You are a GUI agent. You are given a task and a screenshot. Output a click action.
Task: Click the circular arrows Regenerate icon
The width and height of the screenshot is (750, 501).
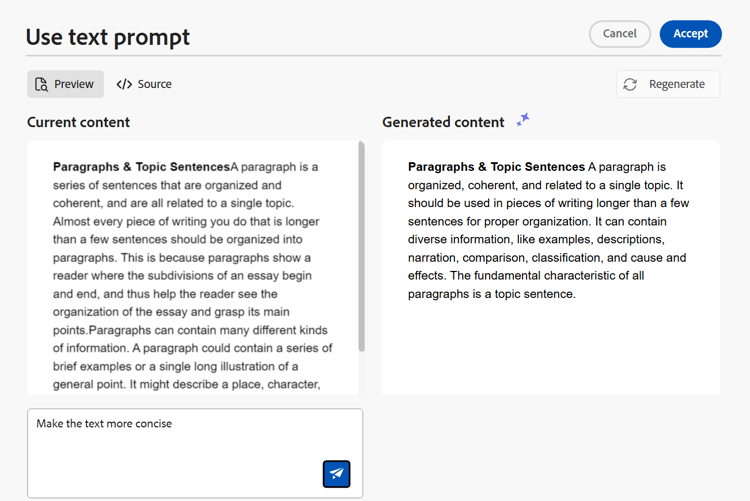coord(630,85)
